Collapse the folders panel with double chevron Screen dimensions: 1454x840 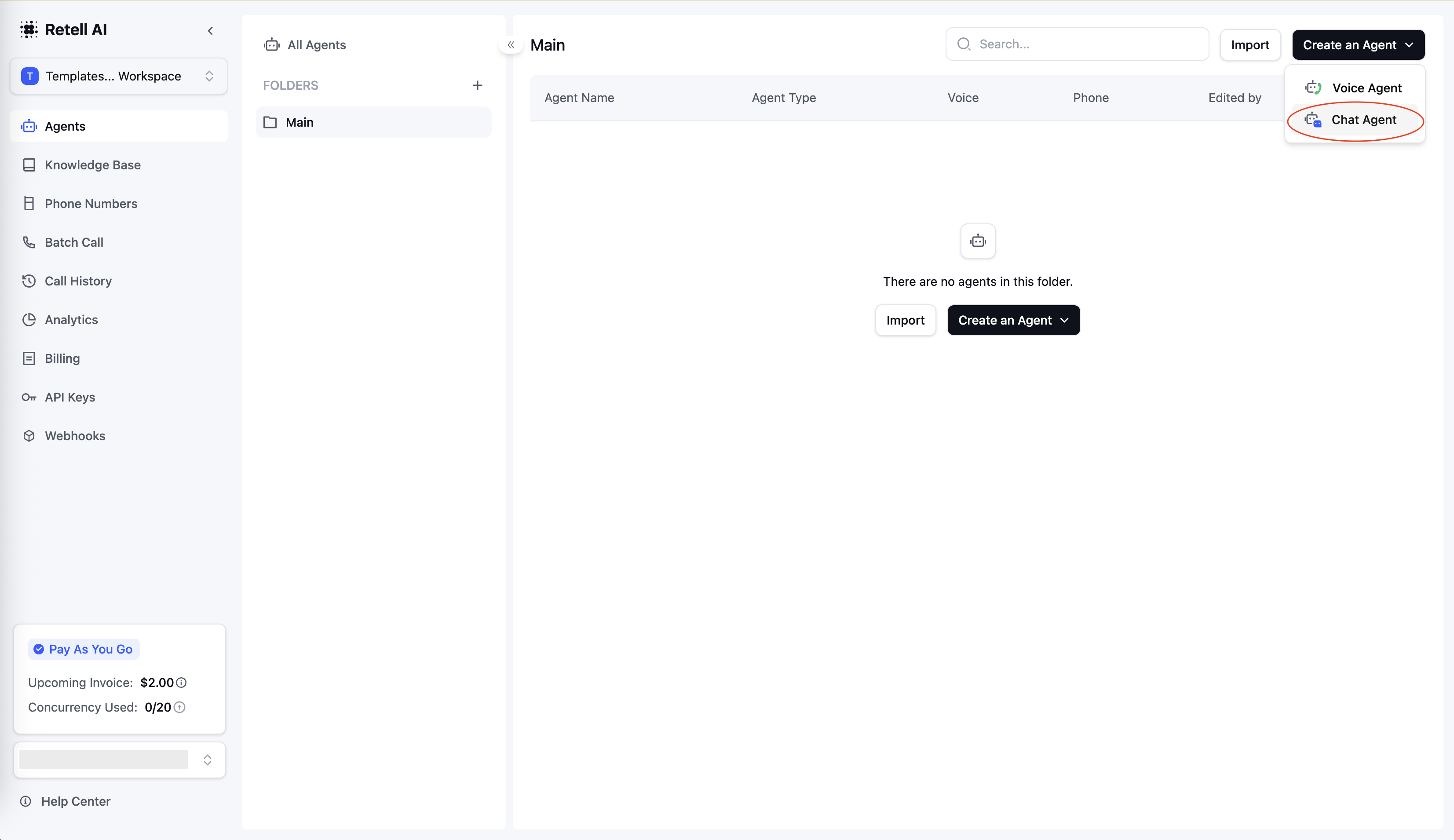[511, 44]
